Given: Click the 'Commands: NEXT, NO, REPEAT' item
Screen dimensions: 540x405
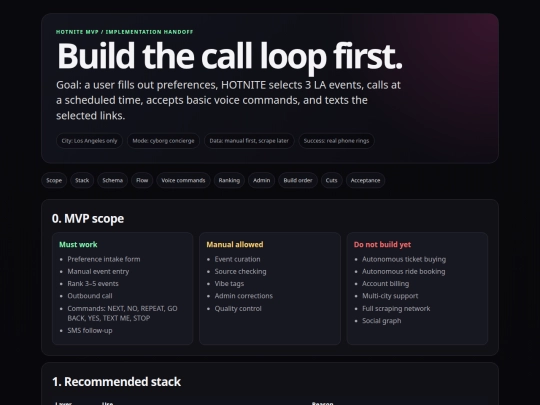Looking at the screenshot, I should tap(123, 313).
